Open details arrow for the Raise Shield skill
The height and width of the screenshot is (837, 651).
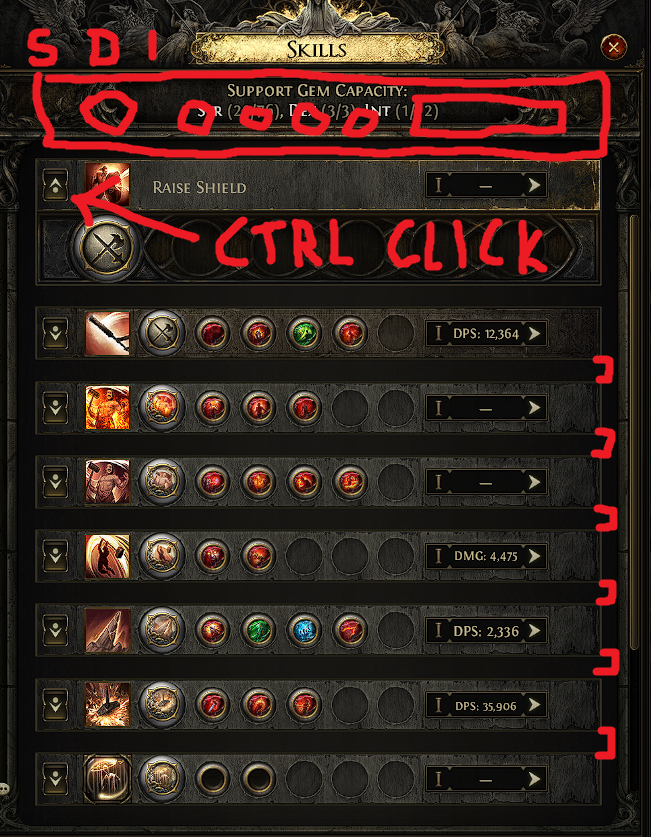(x=534, y=186)
